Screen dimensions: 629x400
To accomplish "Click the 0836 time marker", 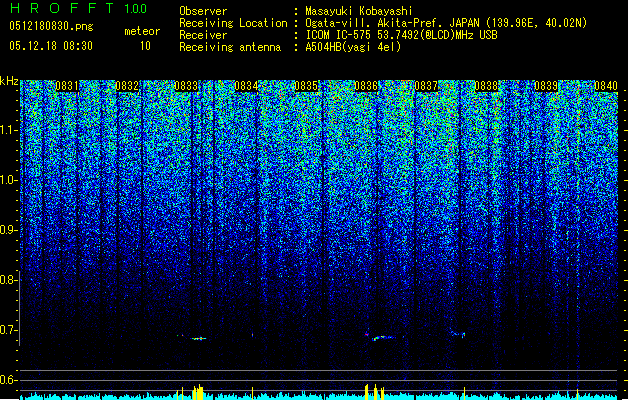I will (366, 86).
